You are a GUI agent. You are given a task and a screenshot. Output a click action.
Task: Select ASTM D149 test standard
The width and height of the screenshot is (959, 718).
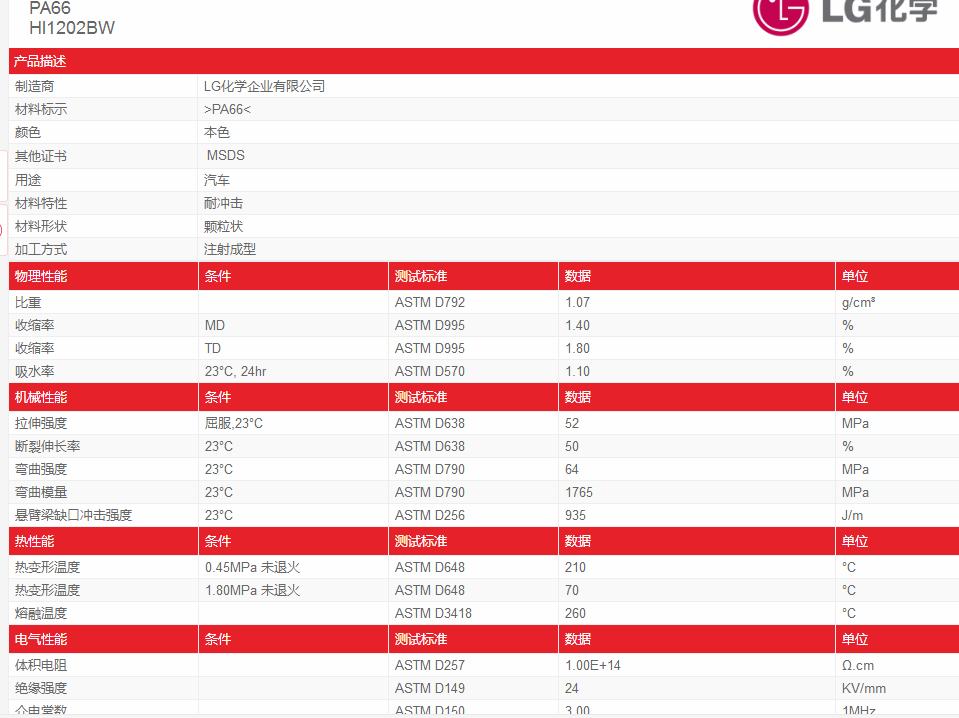430,688
